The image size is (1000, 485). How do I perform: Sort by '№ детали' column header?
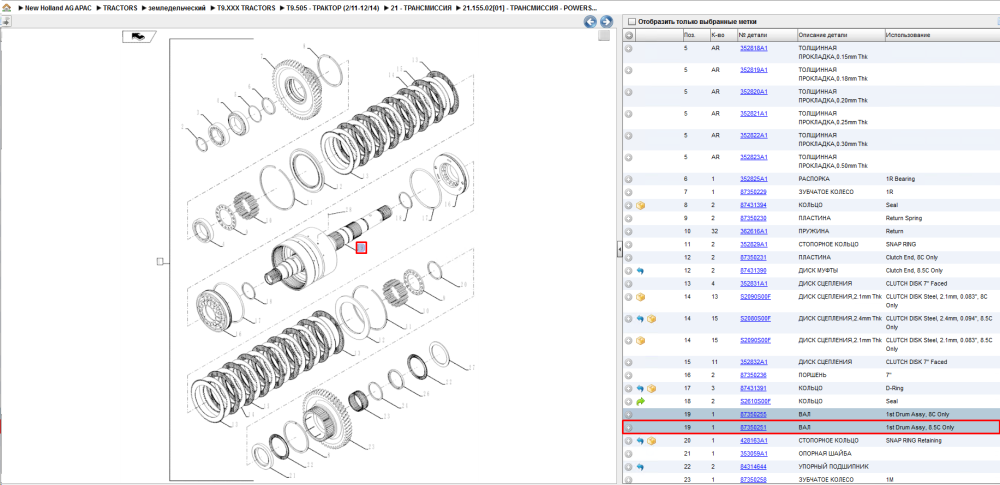pyautogui.click(x=767, y=35)
